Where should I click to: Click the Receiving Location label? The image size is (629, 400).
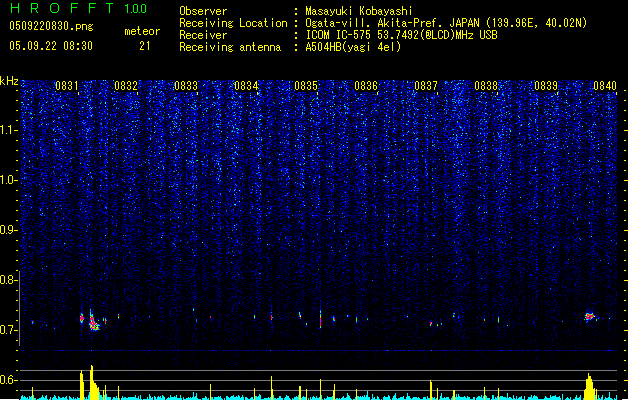coord(233,23)
